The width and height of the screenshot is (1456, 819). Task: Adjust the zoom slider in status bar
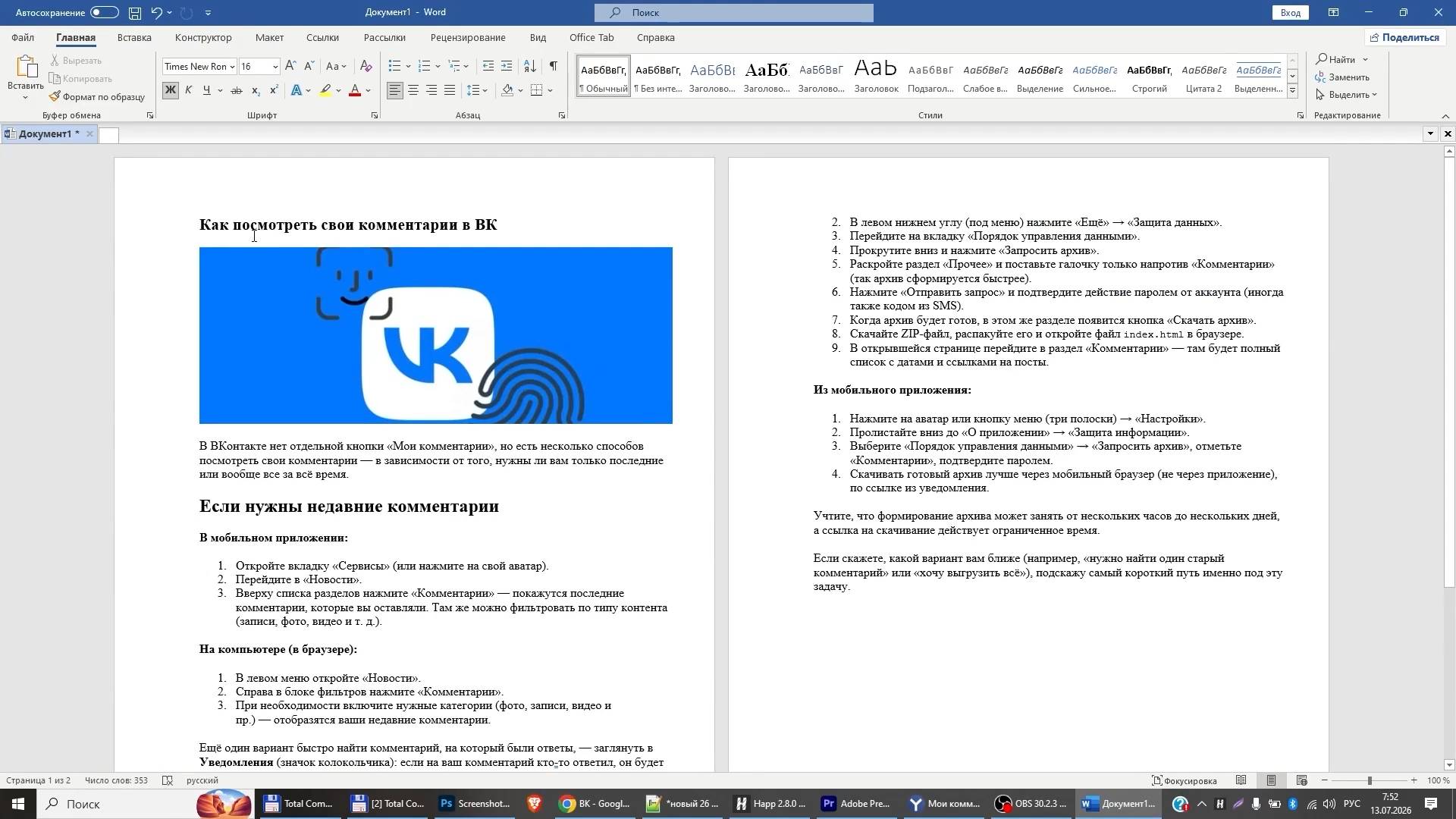point(1370,780)
